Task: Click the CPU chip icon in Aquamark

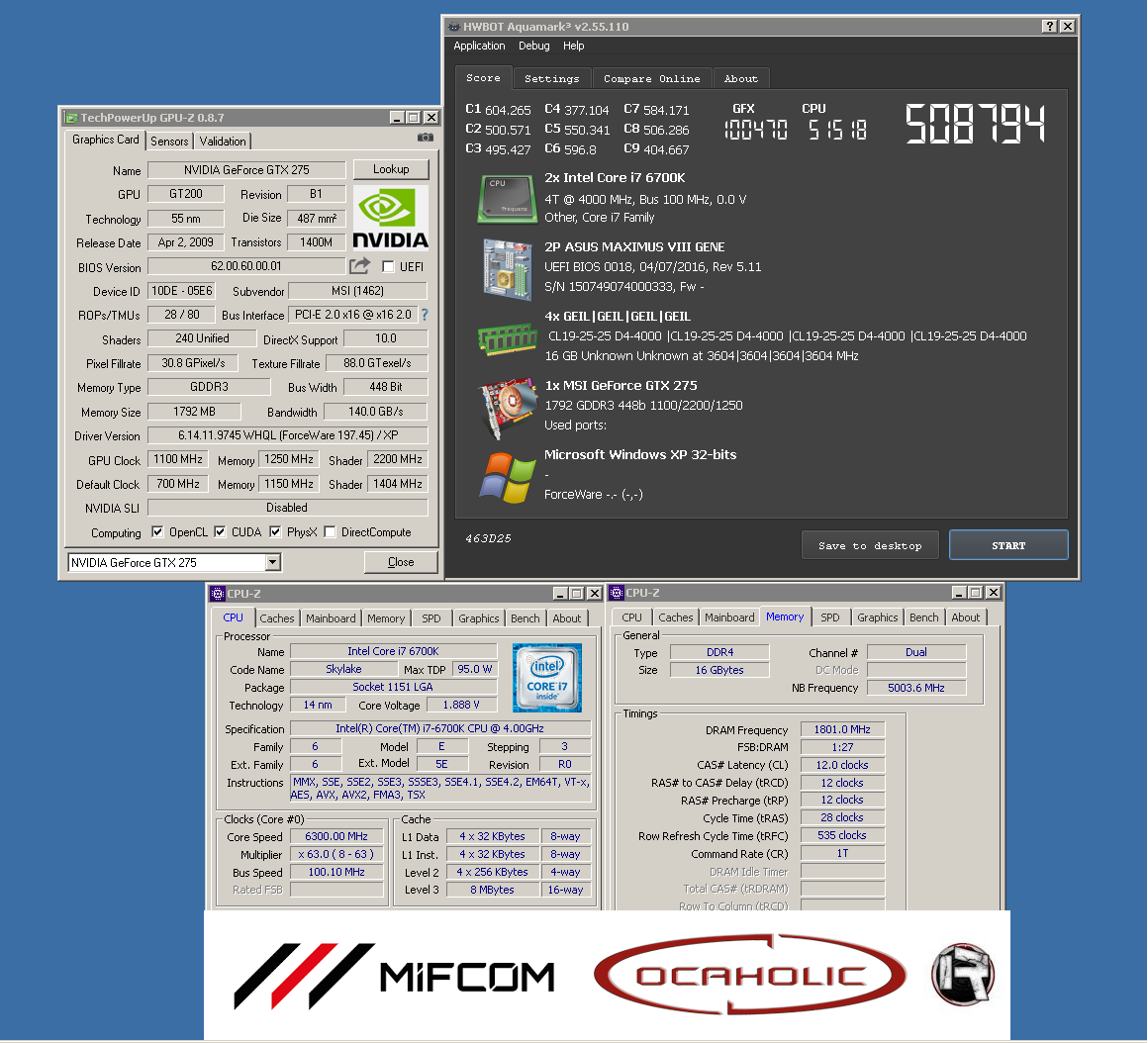Action: tap(508, 198)
